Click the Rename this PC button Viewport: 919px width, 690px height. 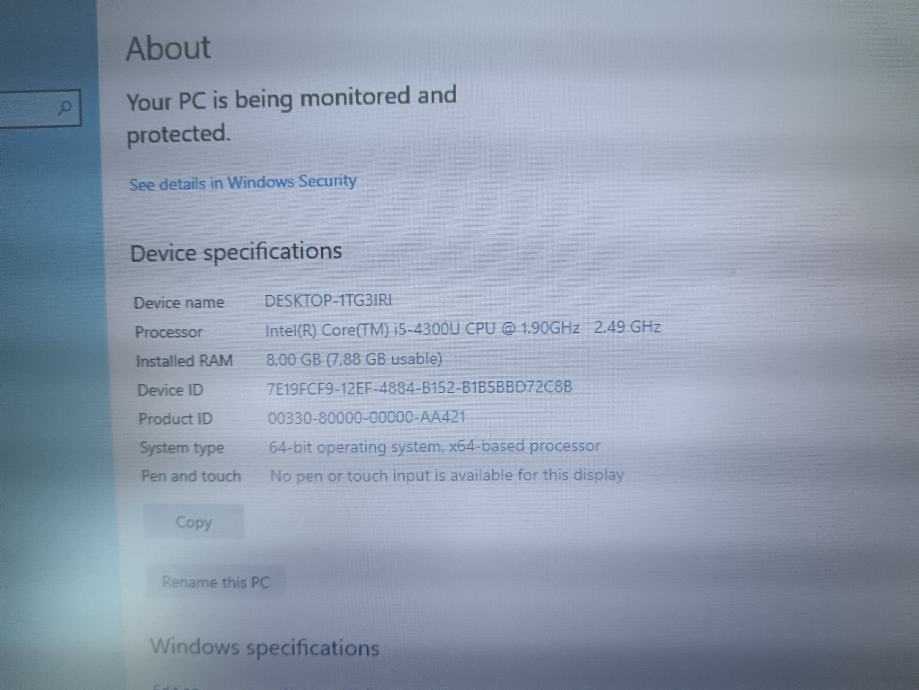point(216,582)
